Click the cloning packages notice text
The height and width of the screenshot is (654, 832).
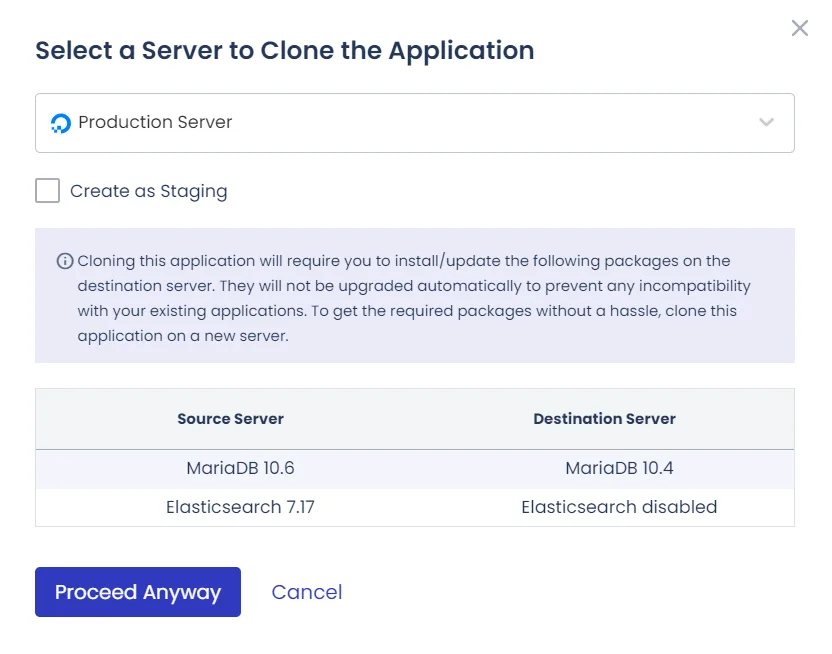tap(414, 298)
